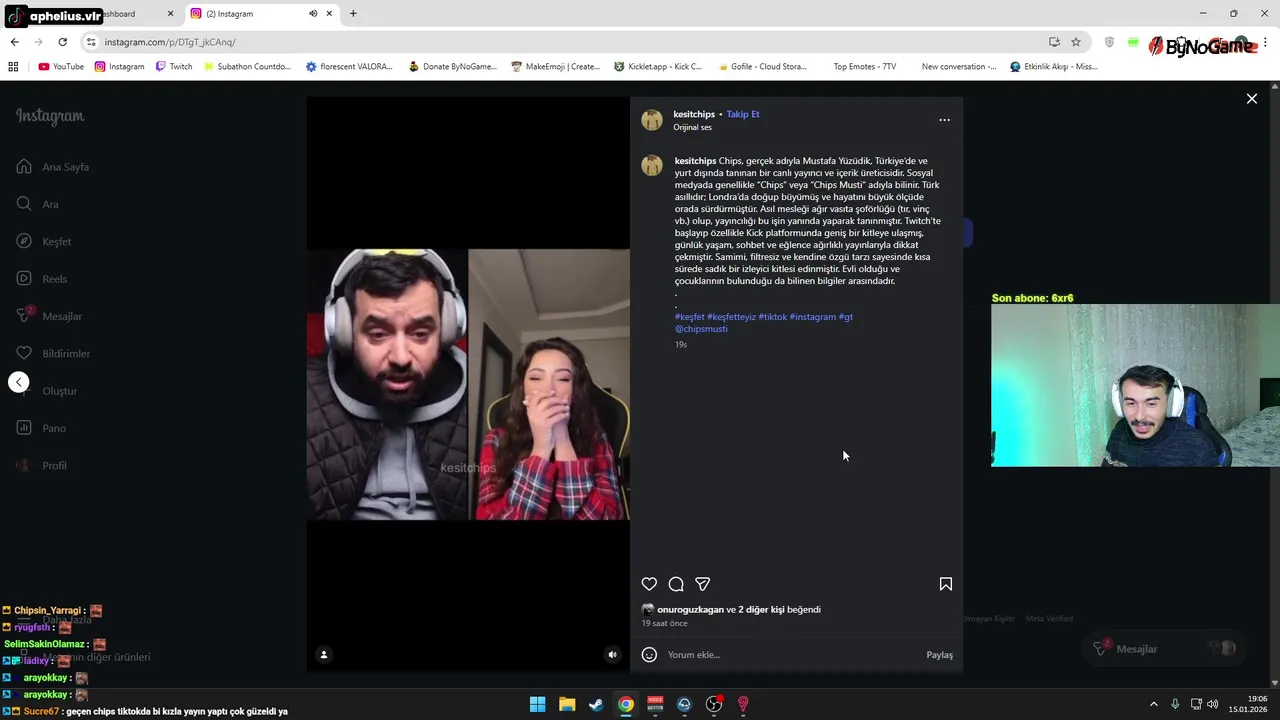The height and width of the screenshot is (720, 1280).
Task: Open the apps grid in the bookmarks bar
Action: pyautogui.click(x=13, y=67)
